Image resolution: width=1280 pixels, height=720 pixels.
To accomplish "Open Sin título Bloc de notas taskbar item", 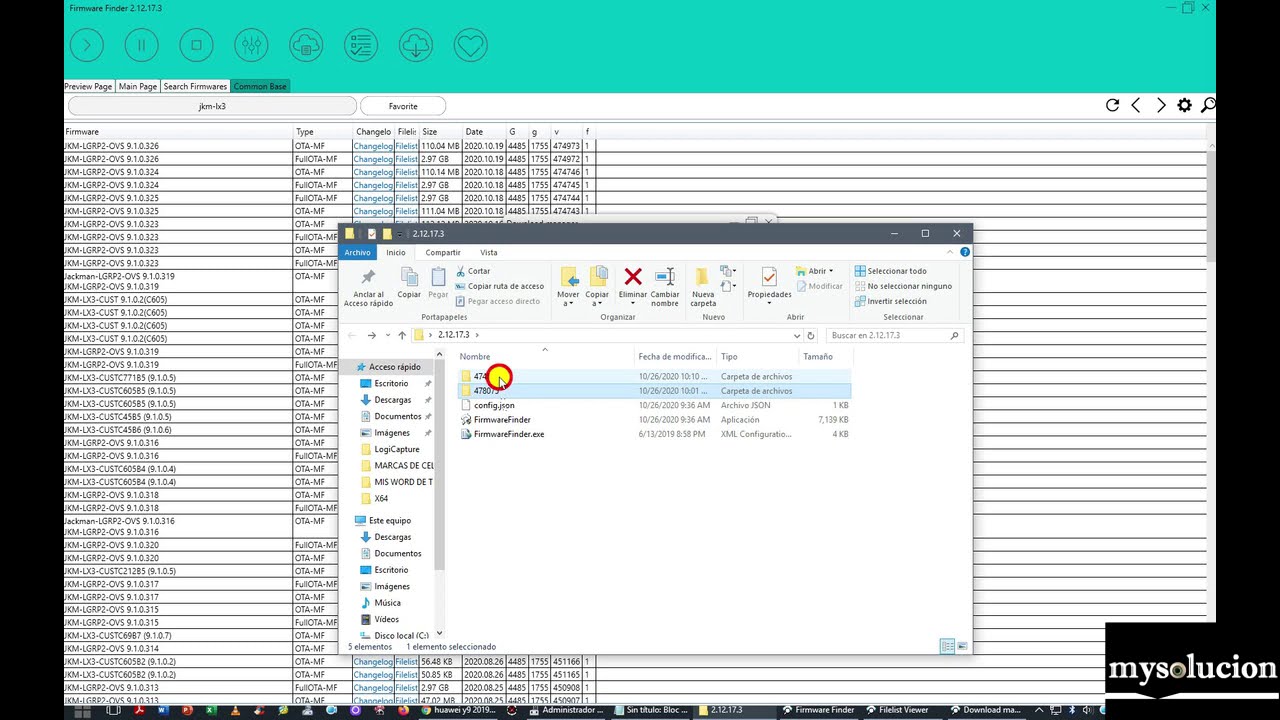I will point(650,710).
